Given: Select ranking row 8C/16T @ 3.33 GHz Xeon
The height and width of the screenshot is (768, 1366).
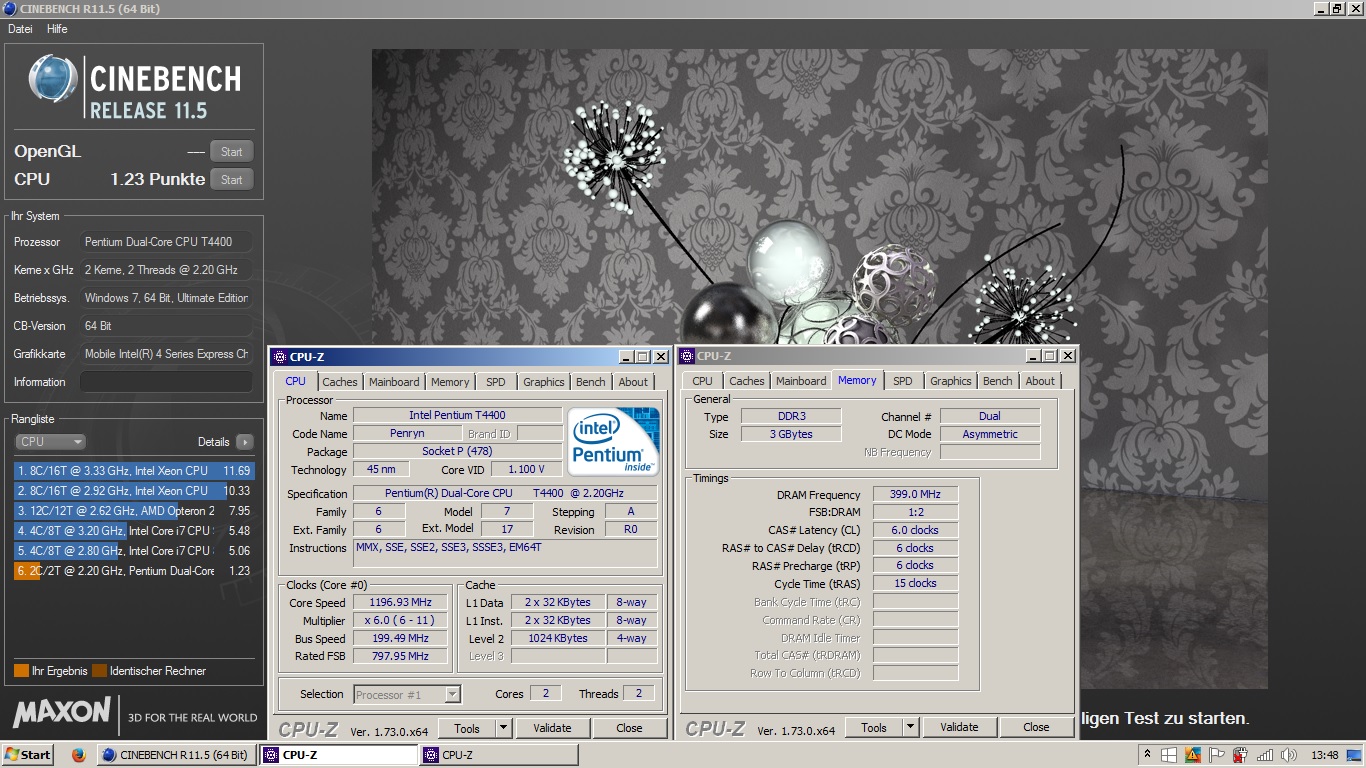Looking at the screenshot, I should (x=134, y=471).
